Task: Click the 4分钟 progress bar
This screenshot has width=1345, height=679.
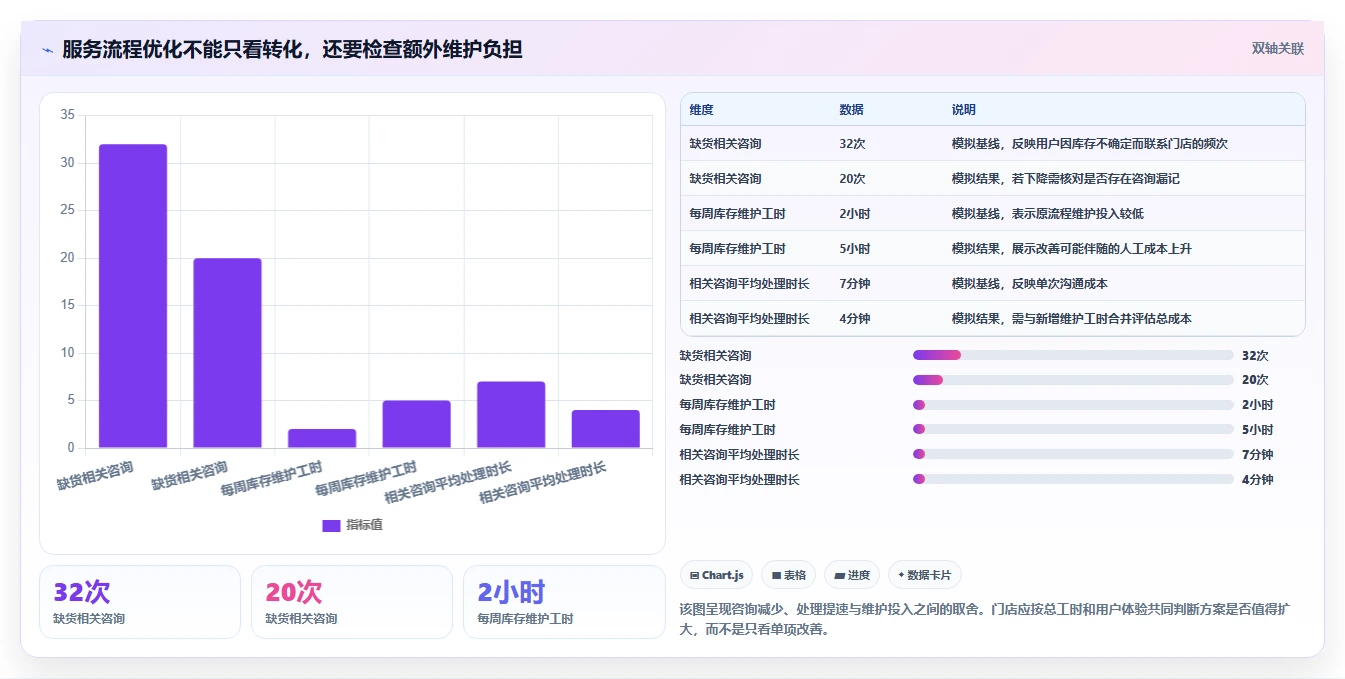Action: (x=1073, y=480)
